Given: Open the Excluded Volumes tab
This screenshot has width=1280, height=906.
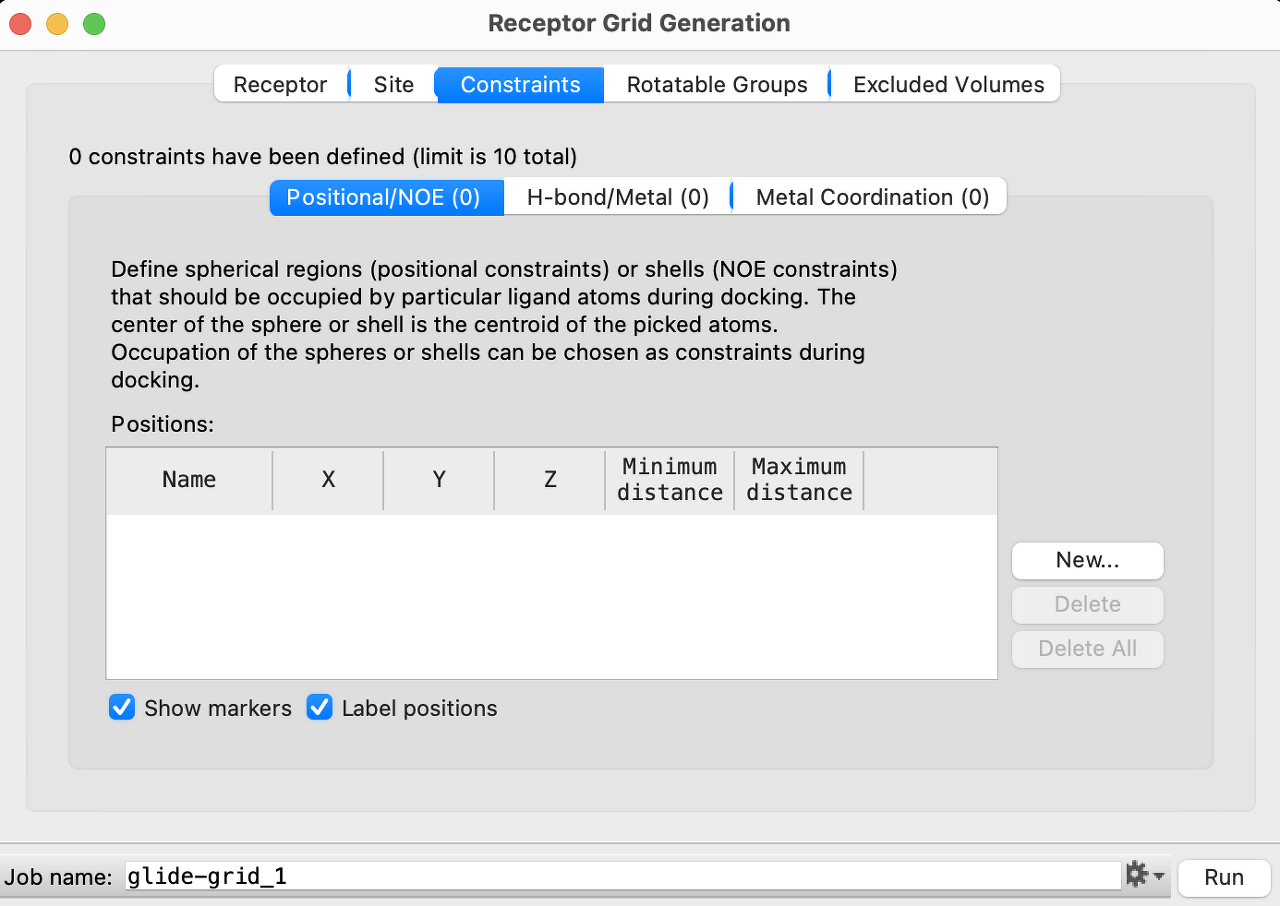Looking at the screenshot, I should tap(948, 85).
